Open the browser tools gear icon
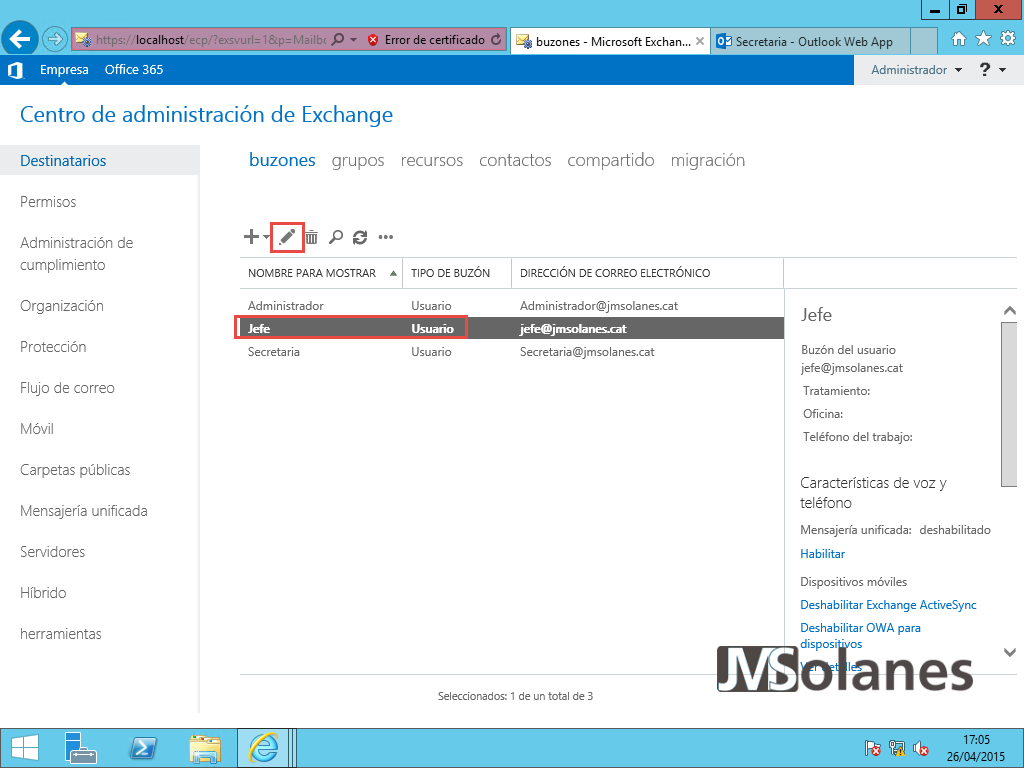1024x768 pixels. click(1008, 39)
